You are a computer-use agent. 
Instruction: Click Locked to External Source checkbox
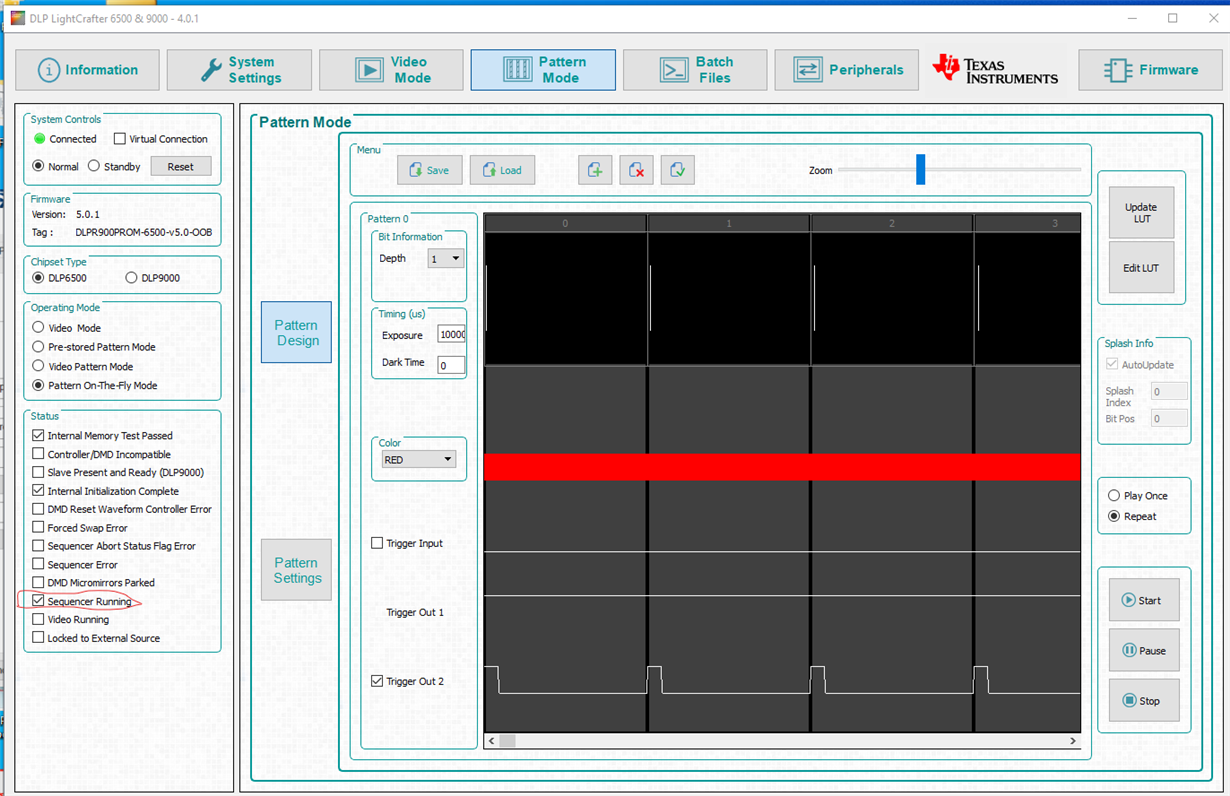38,637
